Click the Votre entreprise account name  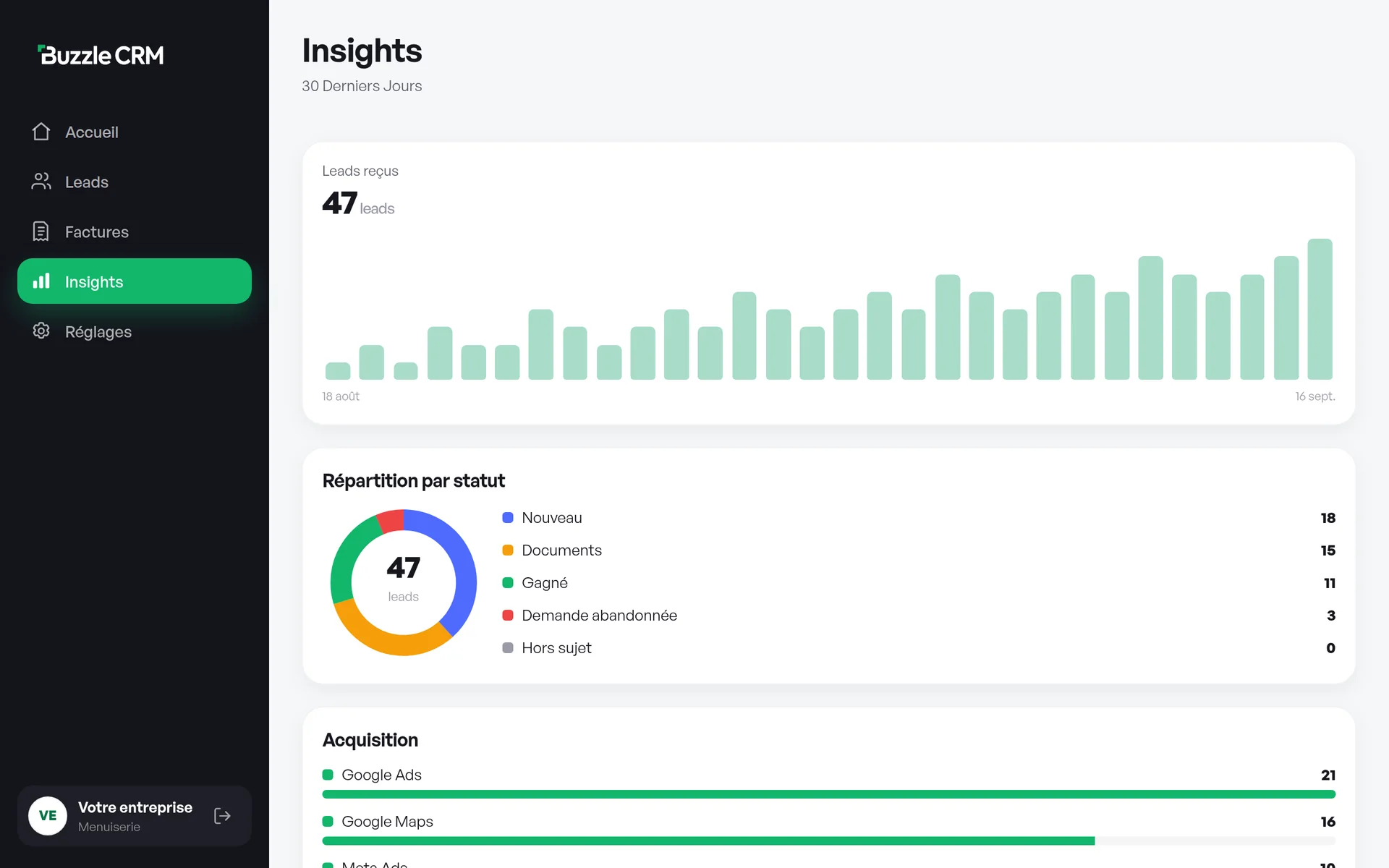(135, 807)
